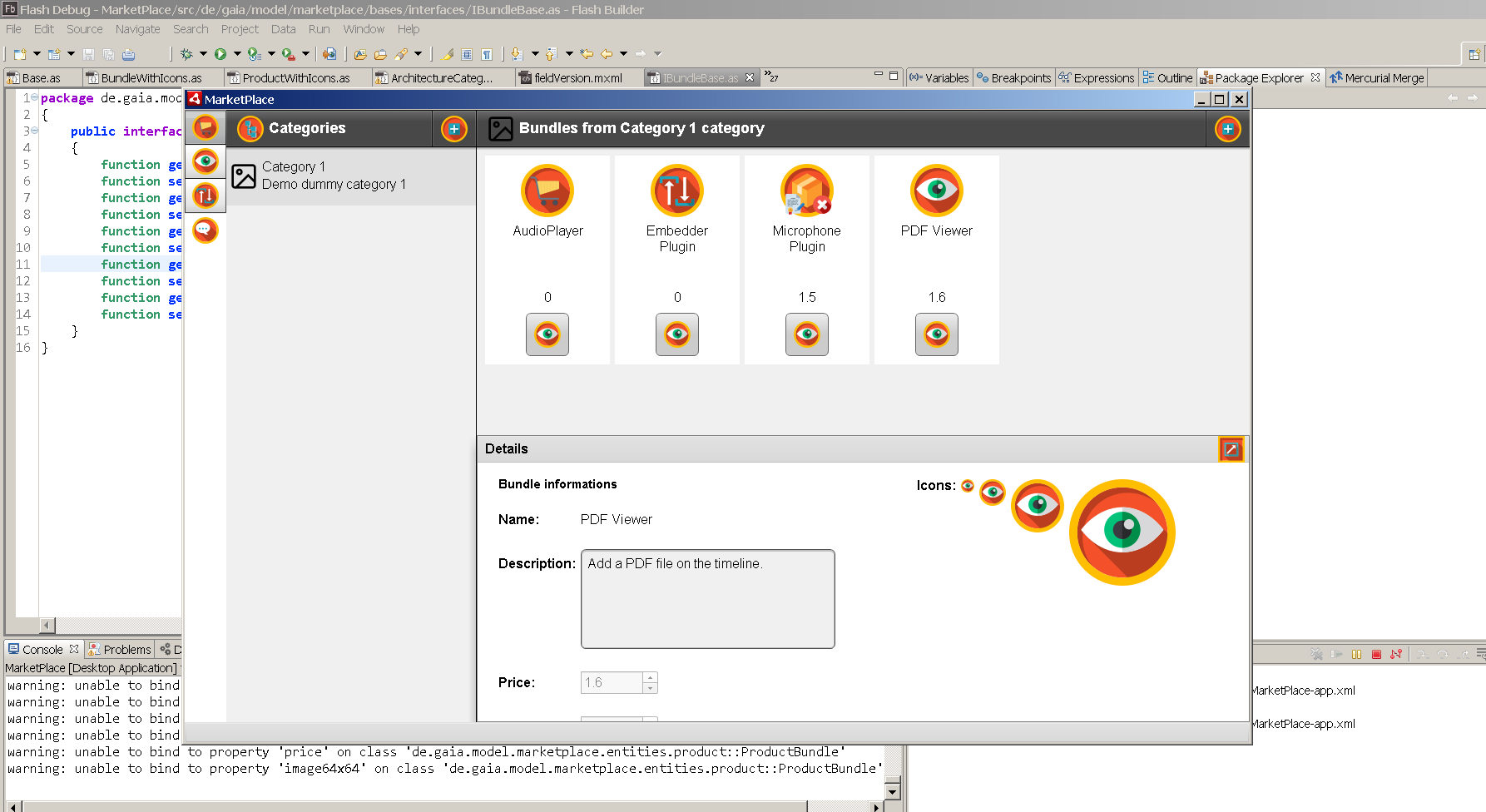Click the Description text area
Viewport: 1486px width, 812px height.
coord(708,599)
